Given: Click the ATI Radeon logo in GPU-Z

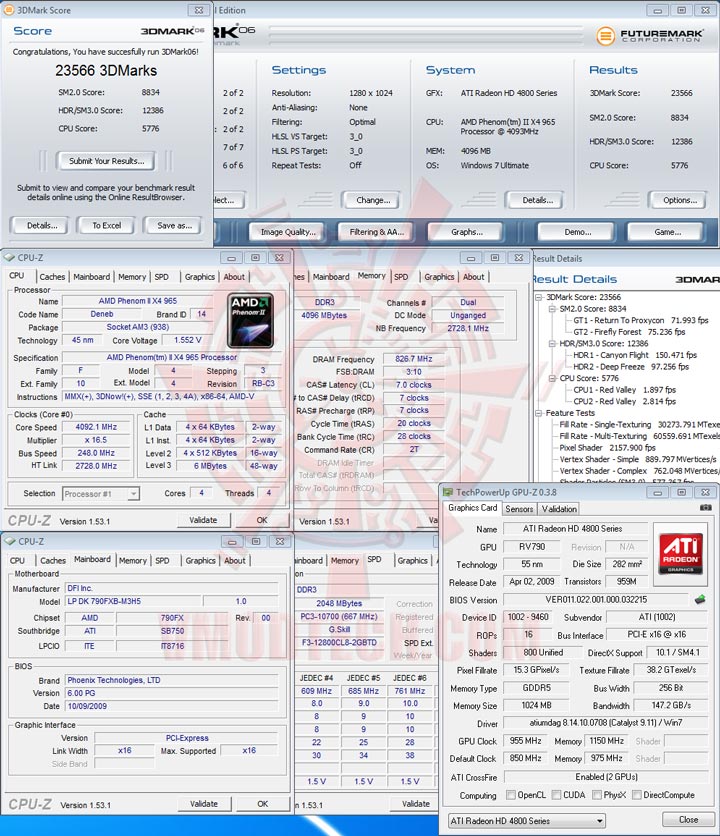Looking at the screenshot, I should [x=680, y=554].
